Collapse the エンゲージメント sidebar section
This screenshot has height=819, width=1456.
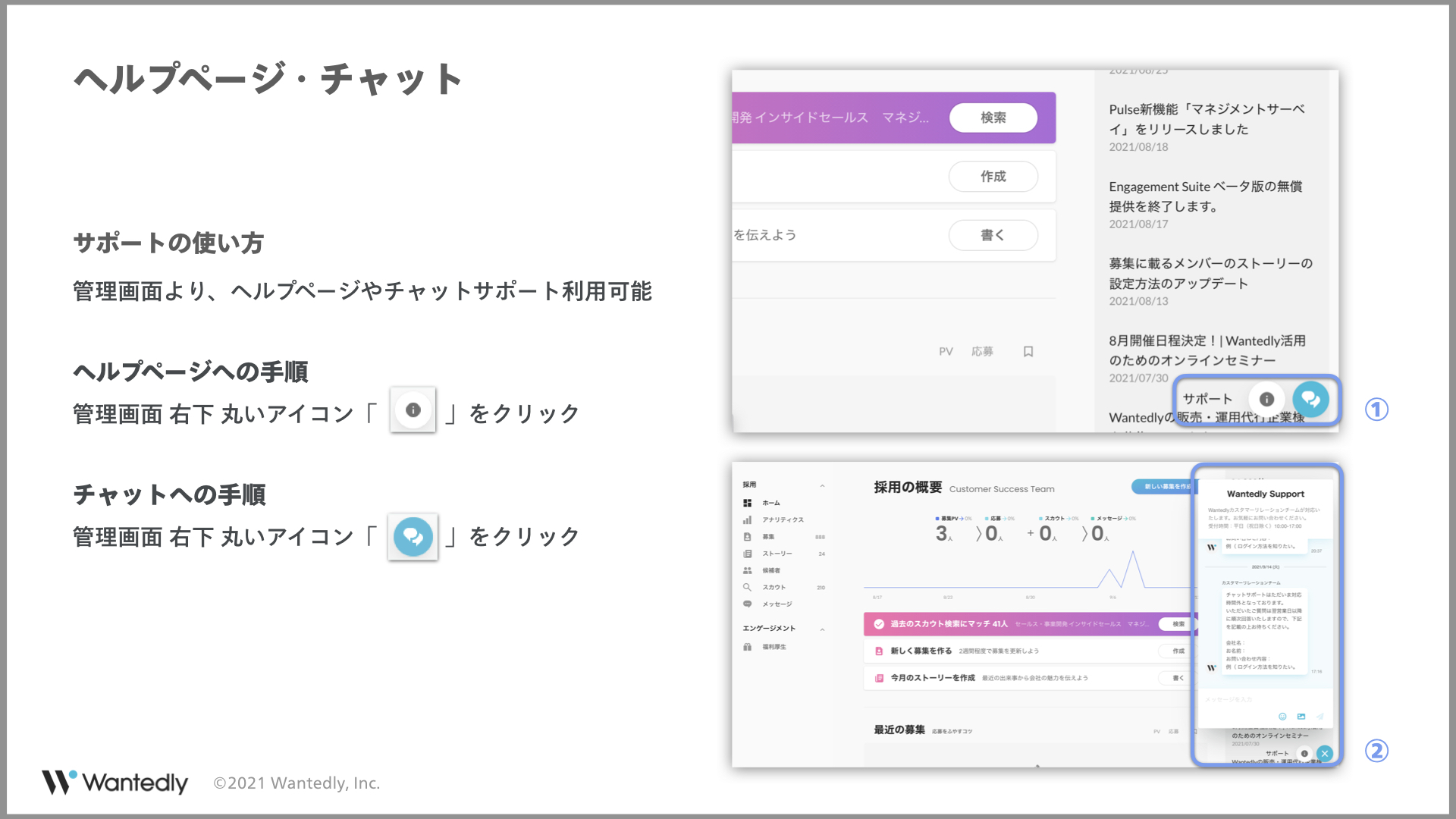(x=822, y=629)
